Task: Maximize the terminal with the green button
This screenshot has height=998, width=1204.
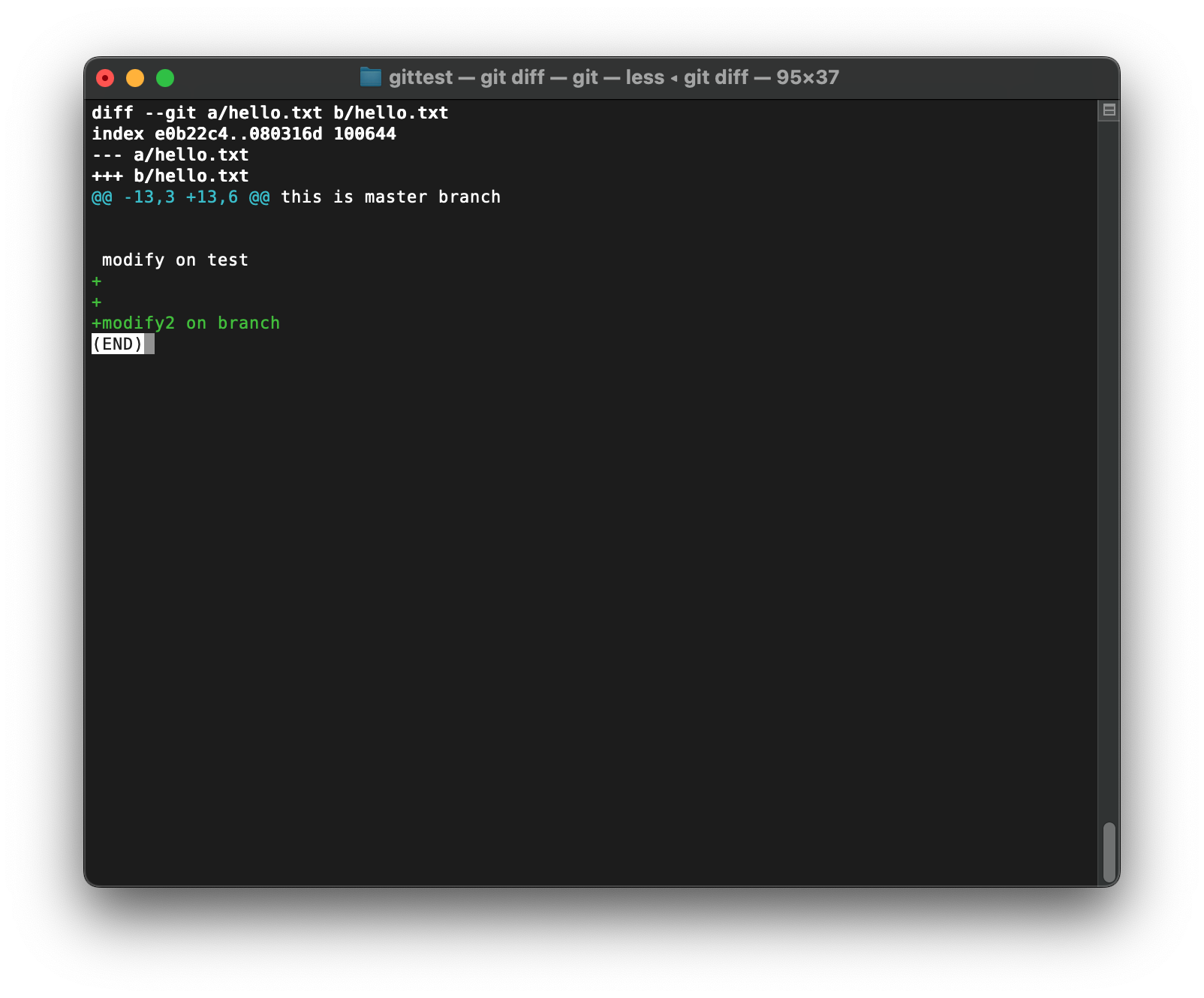Action: click(x=165, y=78)
